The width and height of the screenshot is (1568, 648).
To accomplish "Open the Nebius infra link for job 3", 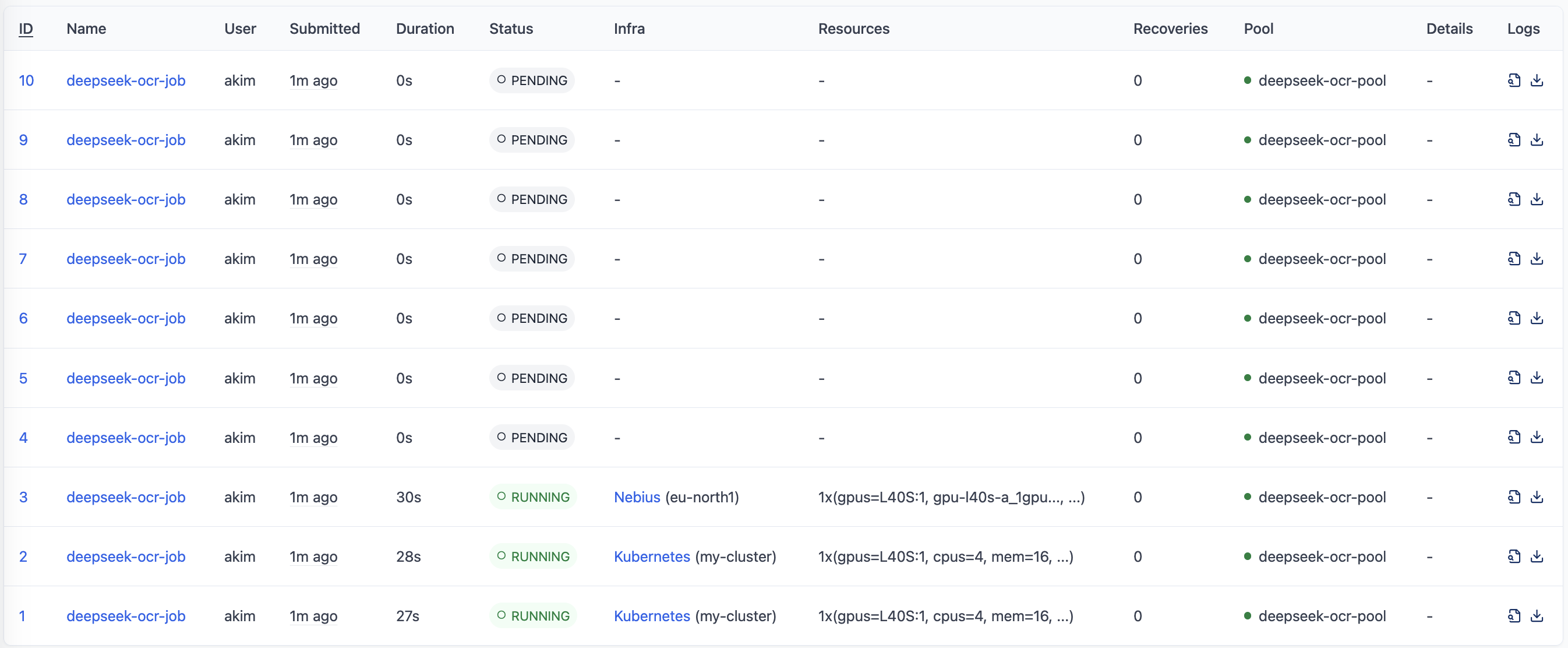I will pos(637,497).
